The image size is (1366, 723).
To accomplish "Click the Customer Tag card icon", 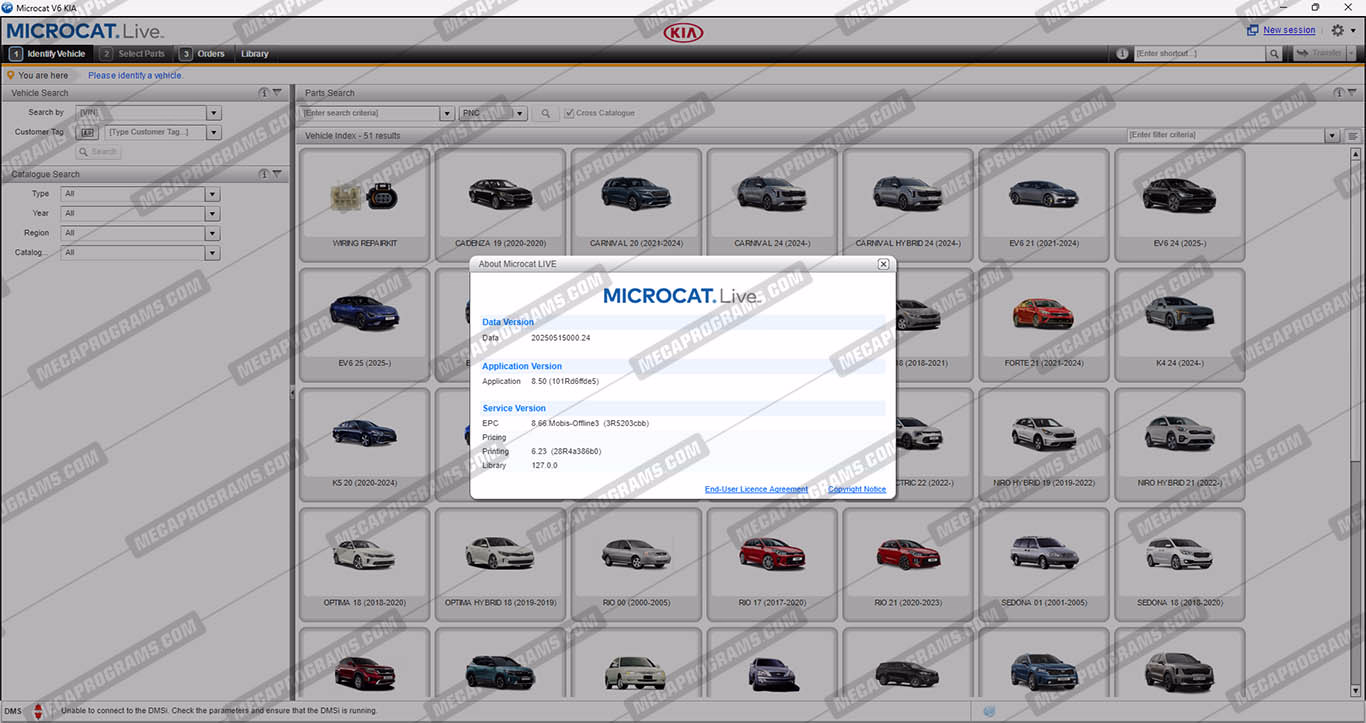I will [87, 132].
